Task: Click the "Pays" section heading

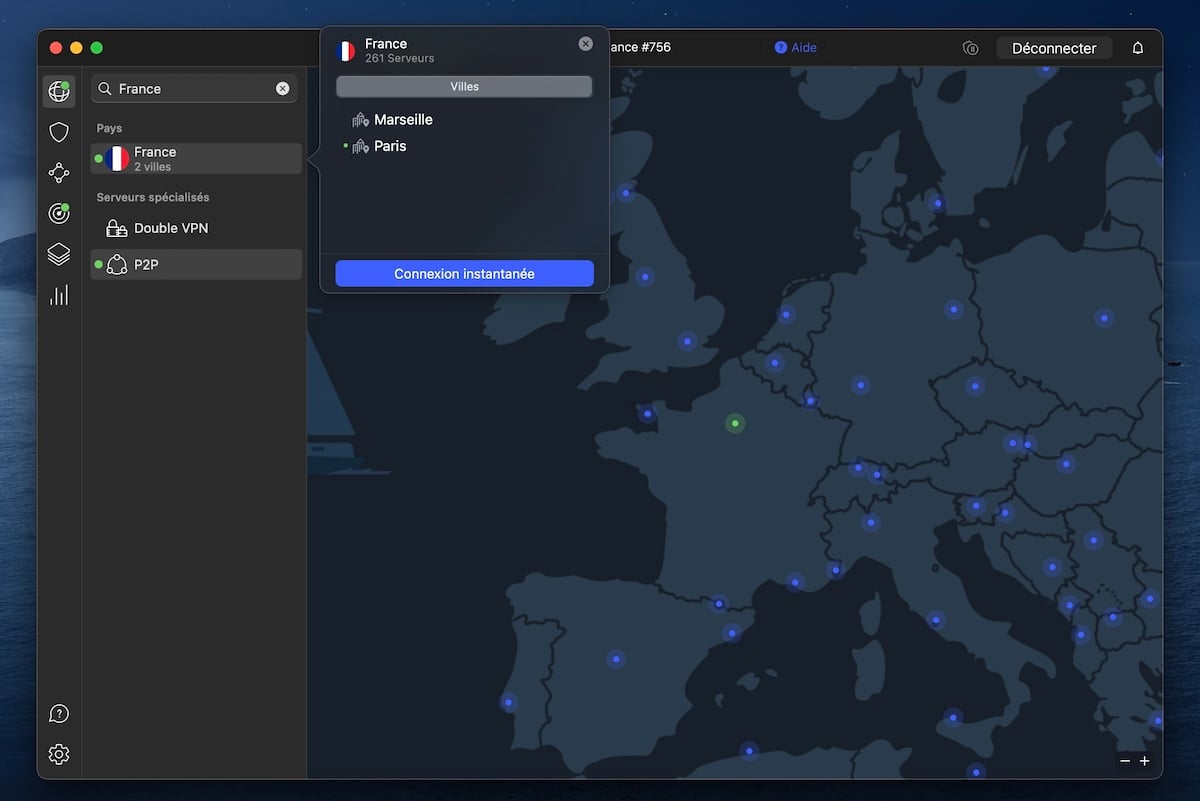Action: tap(109, 129)
